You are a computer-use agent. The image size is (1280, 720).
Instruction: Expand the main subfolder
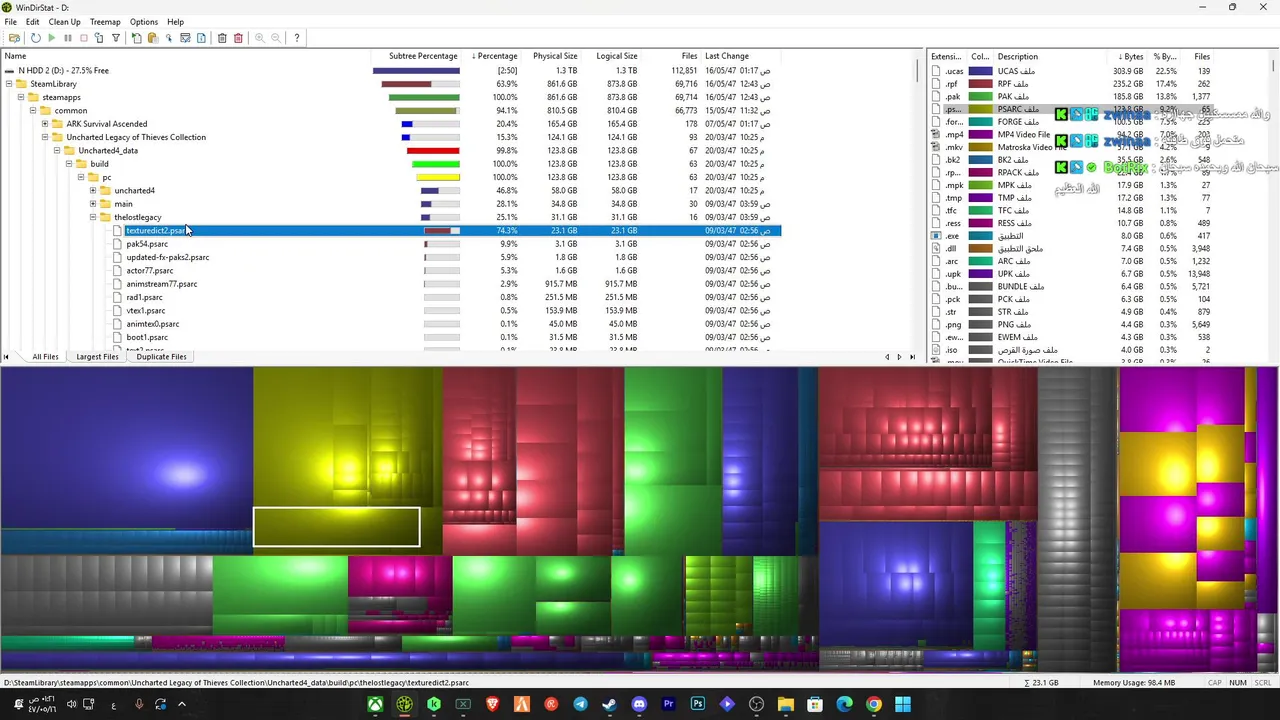[93, 204]
